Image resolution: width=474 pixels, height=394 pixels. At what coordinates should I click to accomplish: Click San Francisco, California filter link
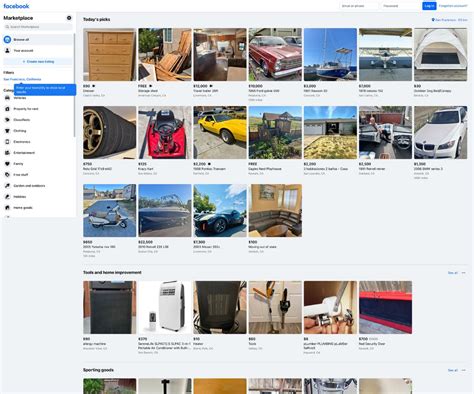pos(22,79)
